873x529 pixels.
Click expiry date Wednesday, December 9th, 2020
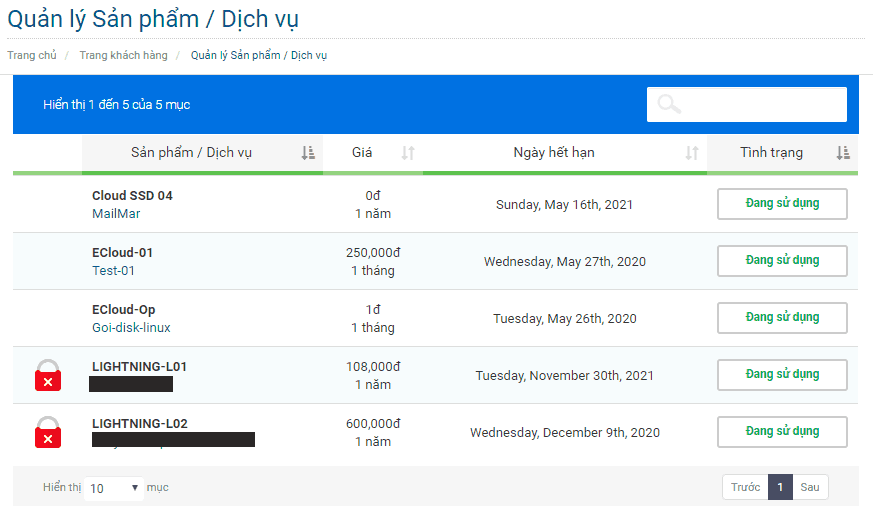[x=565, y=433]
